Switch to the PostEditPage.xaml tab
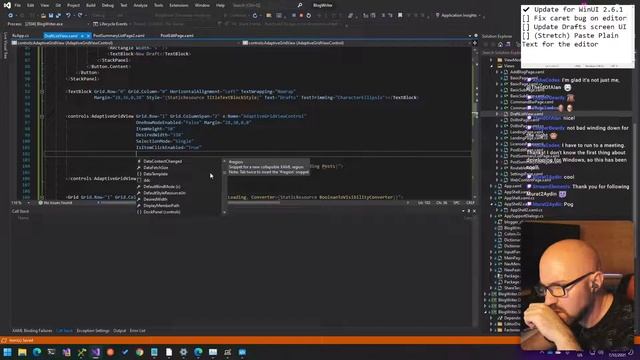Screen dimensions: 640x360 177,36
